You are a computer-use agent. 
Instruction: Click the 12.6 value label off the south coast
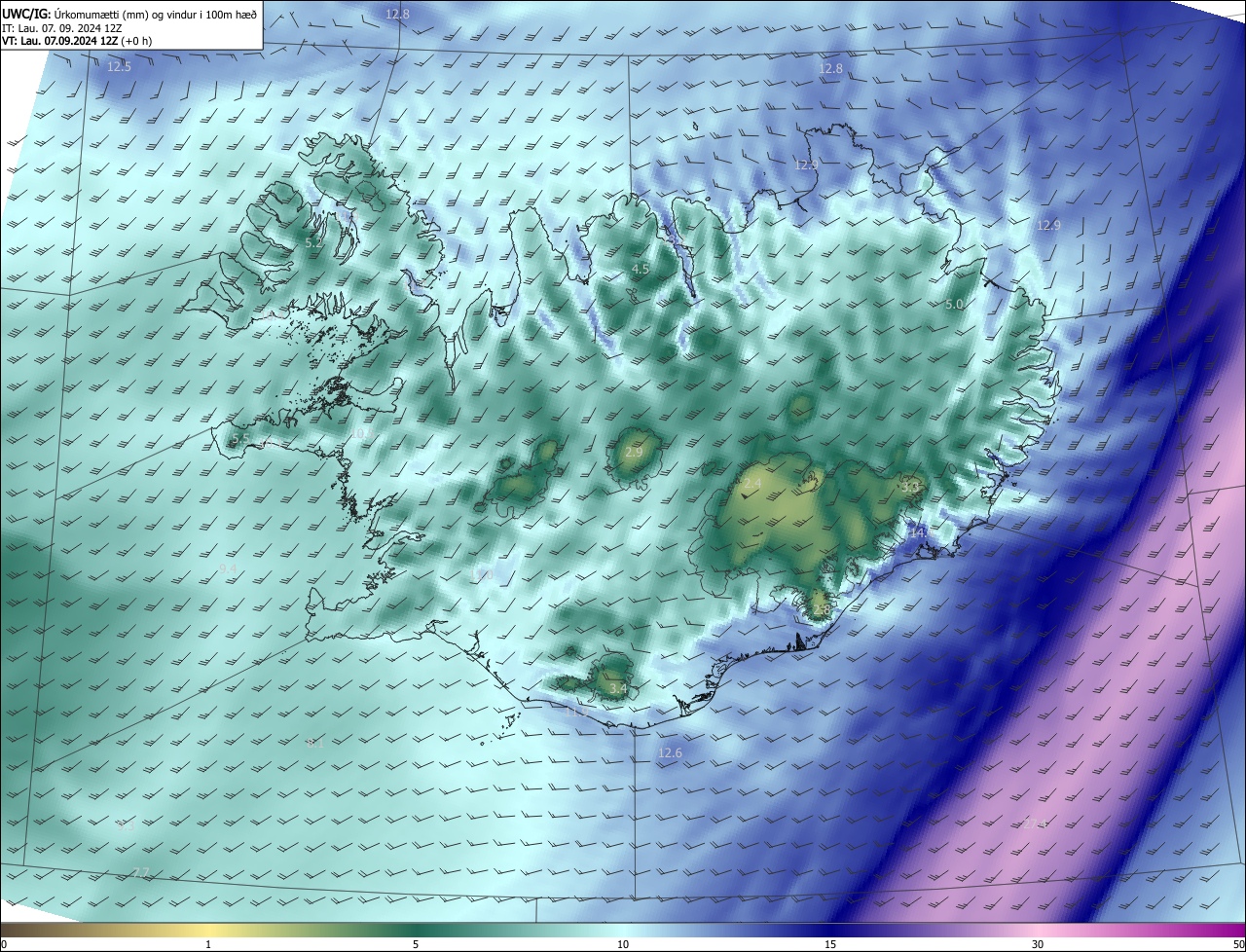(670, 753)
